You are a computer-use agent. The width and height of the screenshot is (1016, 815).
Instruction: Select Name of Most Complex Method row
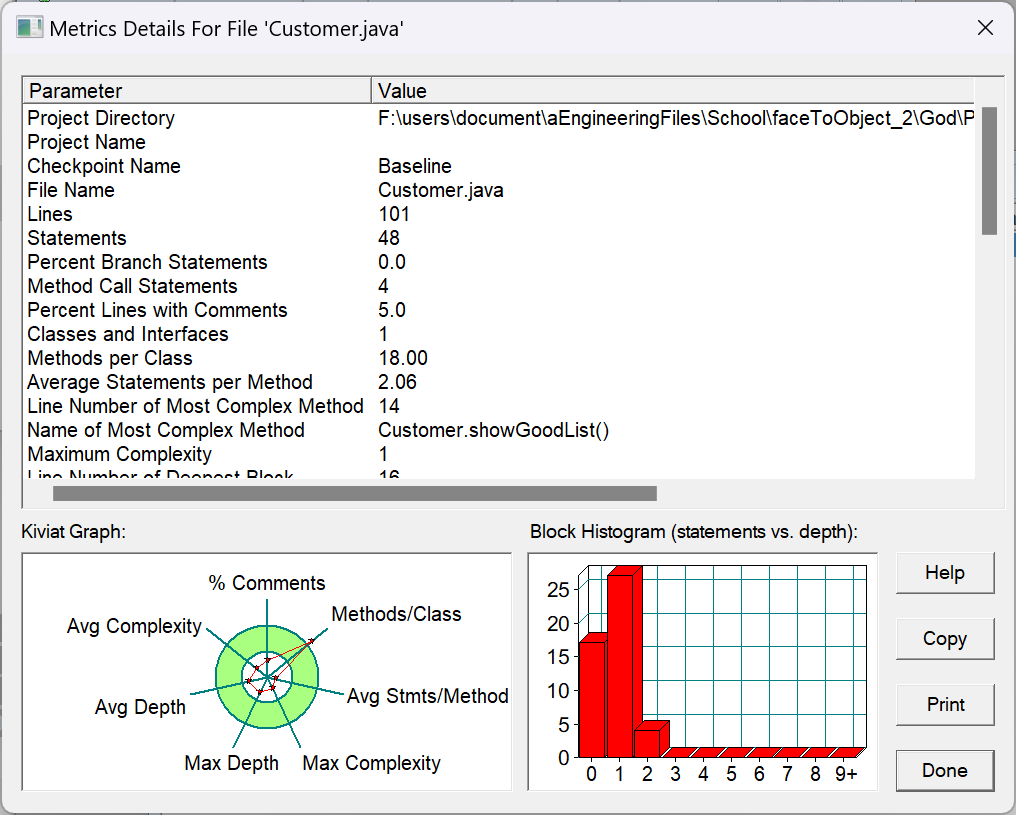pyautogui.click(x=499, y=430)
